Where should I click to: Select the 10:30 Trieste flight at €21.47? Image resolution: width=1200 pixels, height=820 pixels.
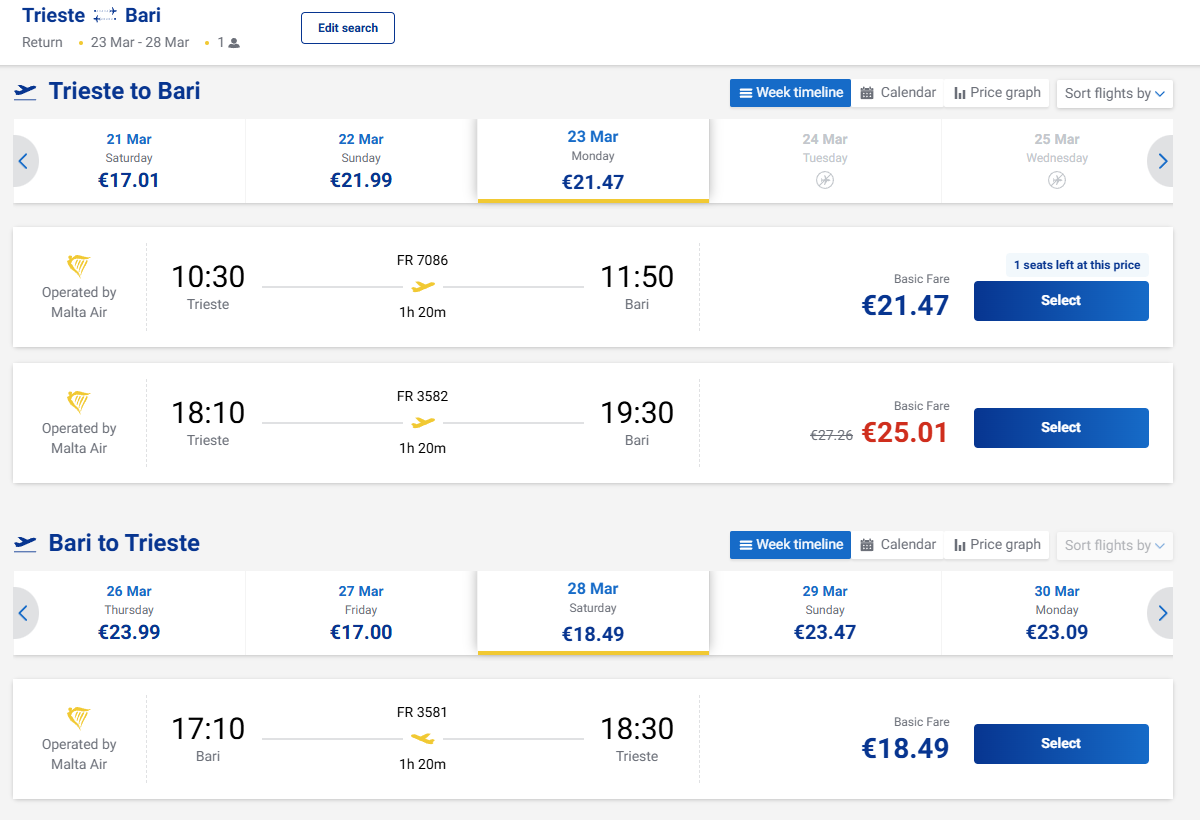pos(1061,301)
